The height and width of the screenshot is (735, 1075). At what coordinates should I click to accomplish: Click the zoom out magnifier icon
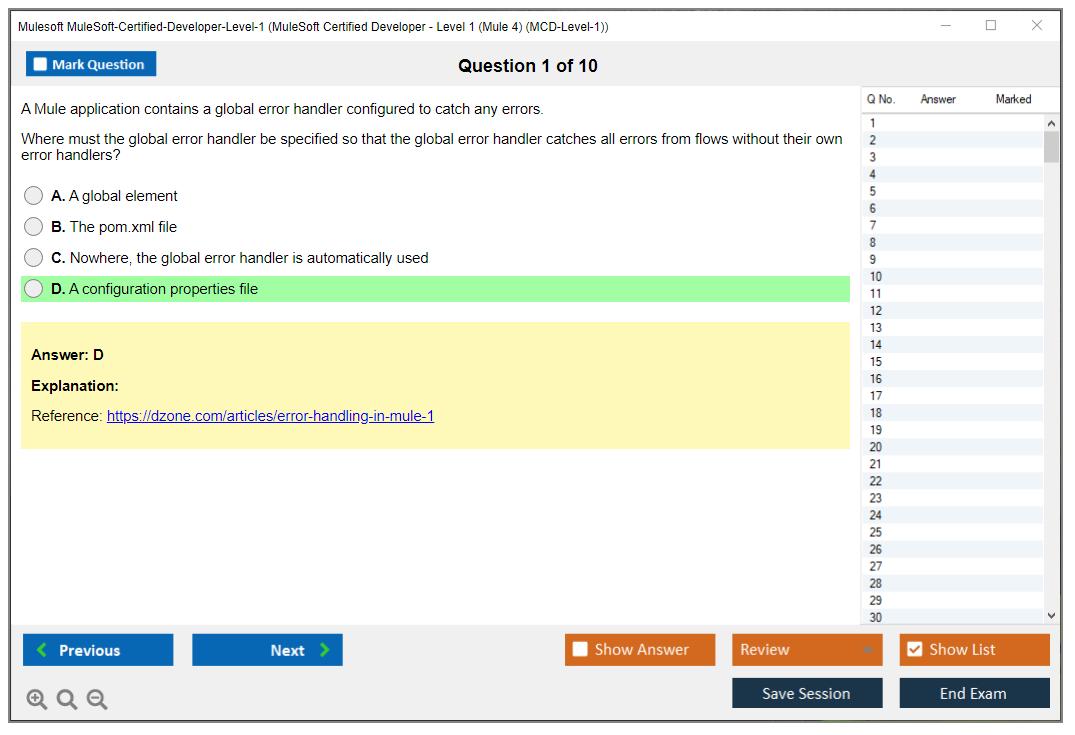pos(97,699)
